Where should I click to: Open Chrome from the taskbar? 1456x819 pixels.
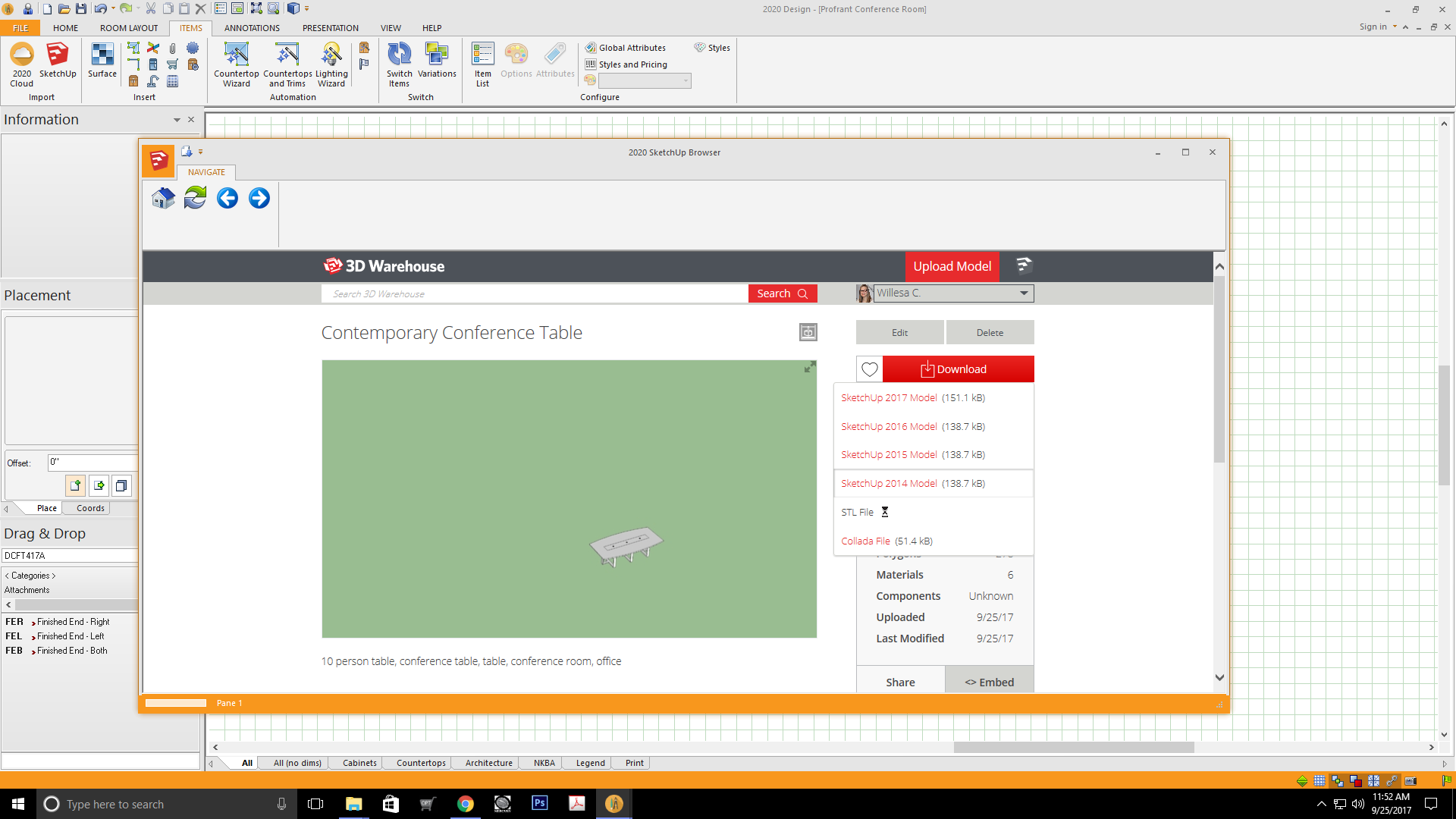click(466, 804)
